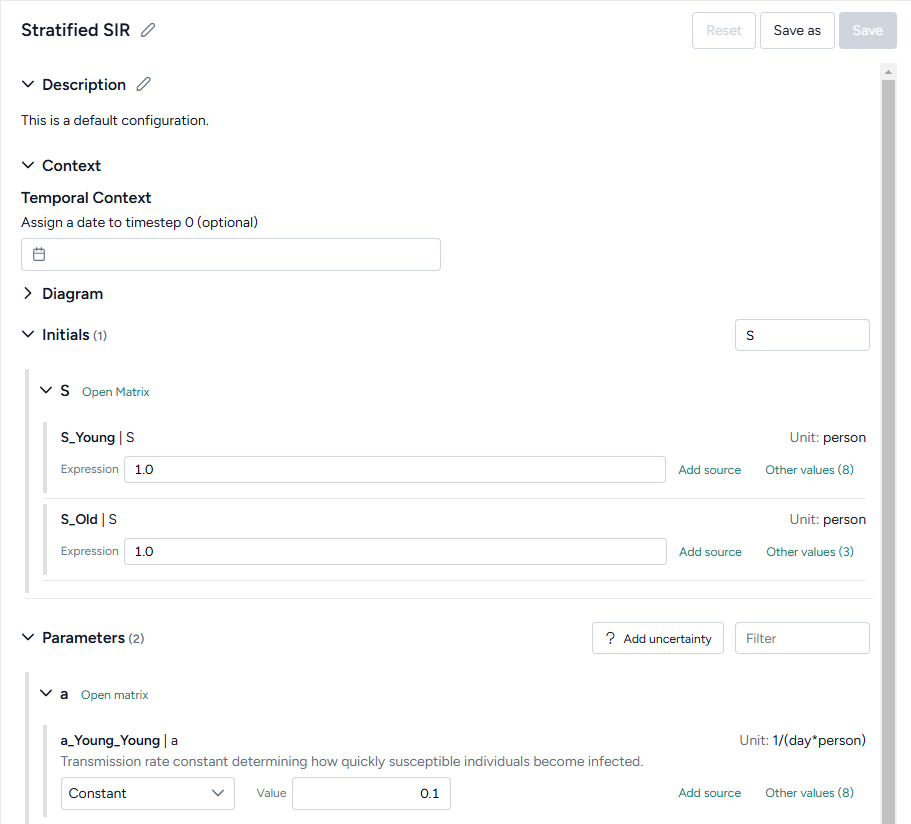Image resolution: width=911 pixels, height=824 pixels.
Task: Click the calendar icon in date field
Action: [39, 254]
